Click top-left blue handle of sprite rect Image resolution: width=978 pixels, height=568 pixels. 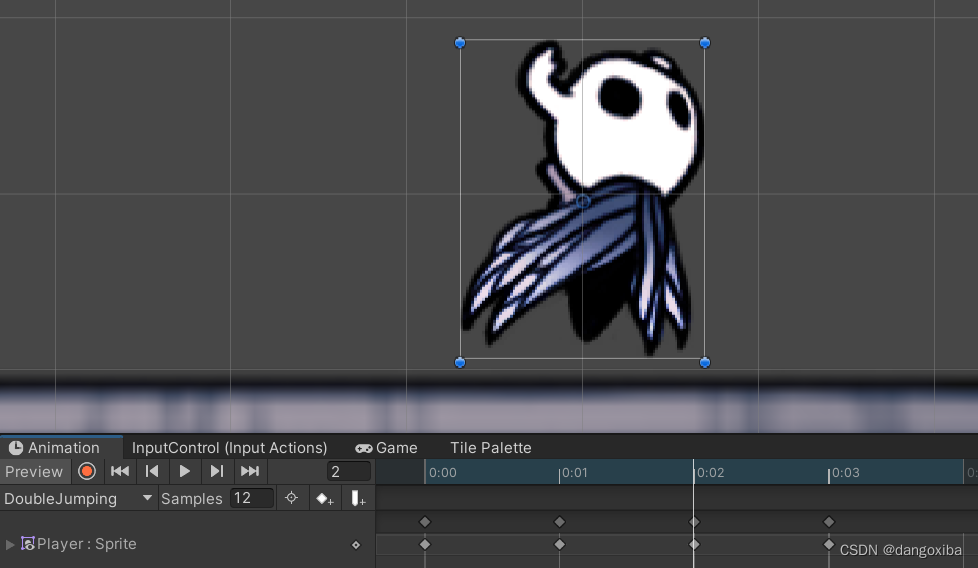click(x=460, y=42)
